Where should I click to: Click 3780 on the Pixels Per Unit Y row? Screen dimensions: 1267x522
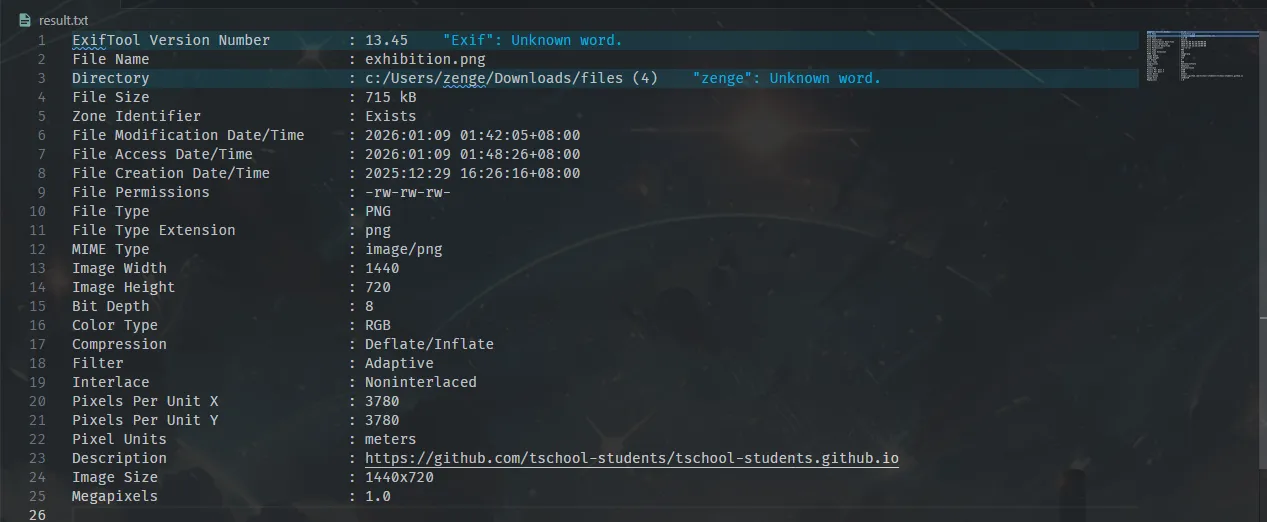[x=382, y=420]
